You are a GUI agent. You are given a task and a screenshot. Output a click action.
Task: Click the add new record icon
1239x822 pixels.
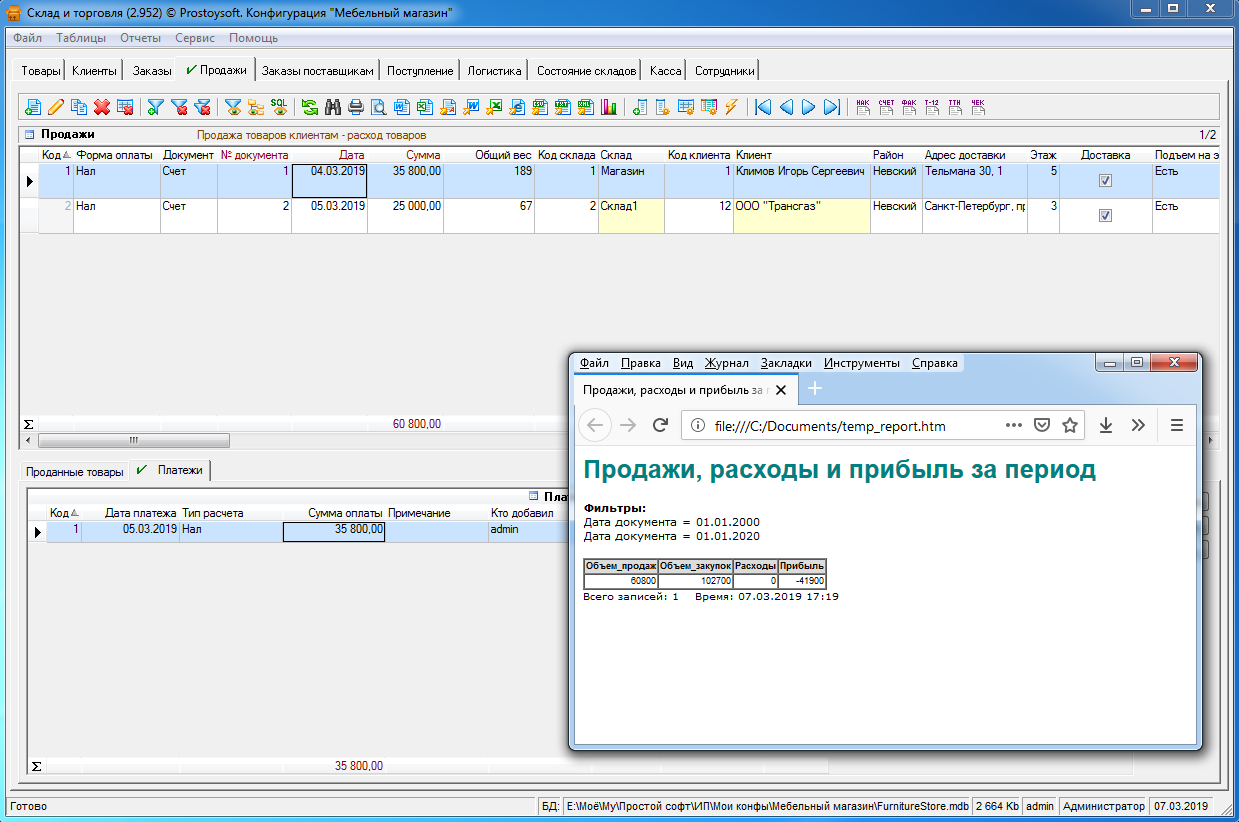(x=33, y=107)
